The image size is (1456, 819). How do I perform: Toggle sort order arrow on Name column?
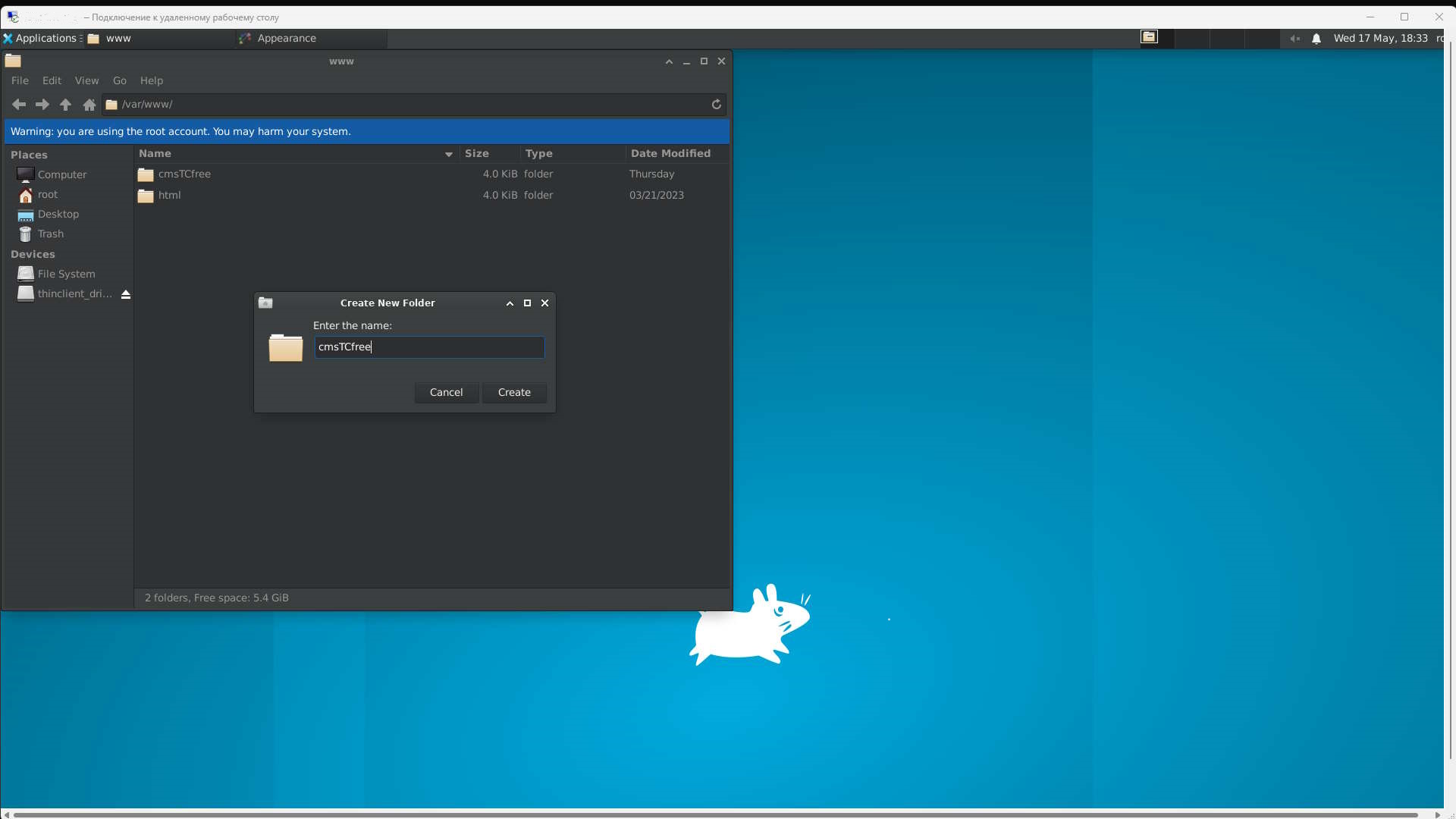coord(449,154)
